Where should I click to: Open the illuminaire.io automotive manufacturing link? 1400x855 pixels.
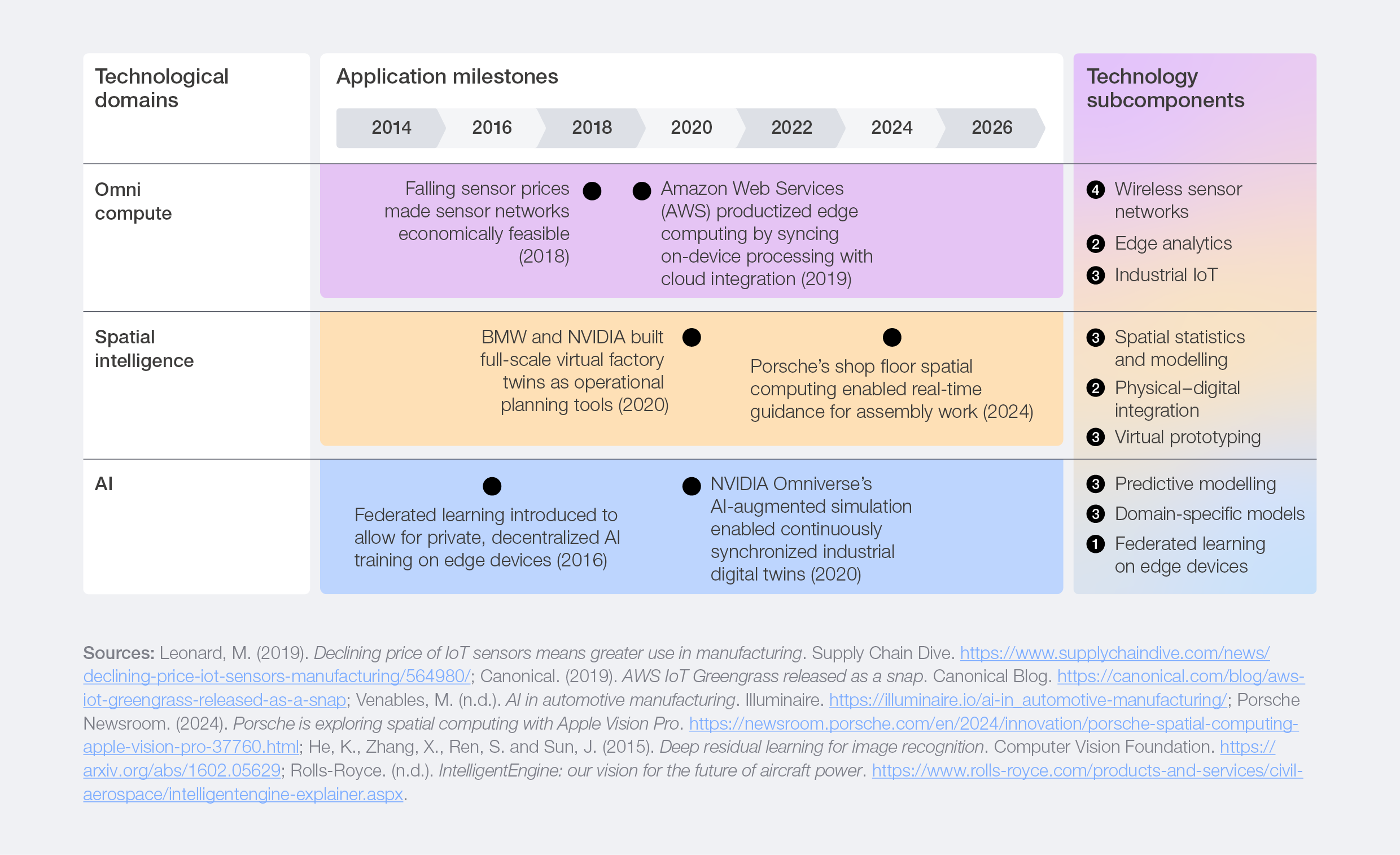tap(1028, 700)
